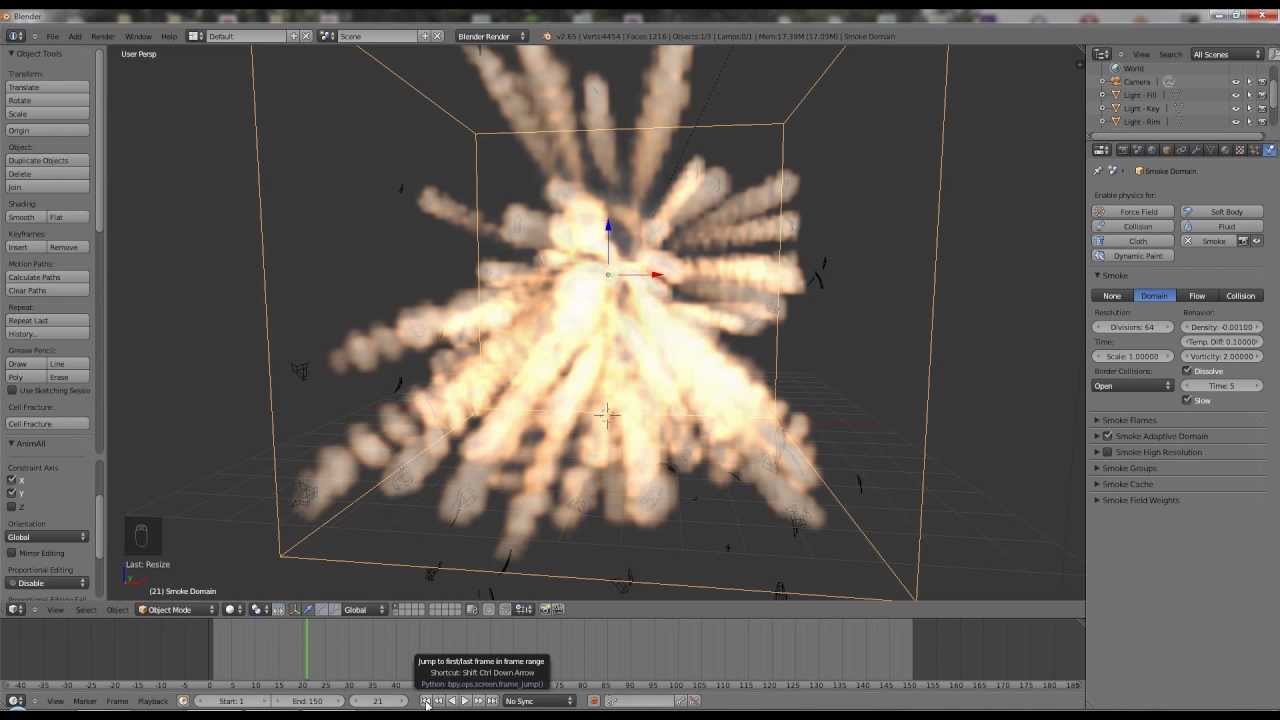Toggle Light - Fill visibility eye
This screenshot has height=720, width=1280.
click(1236, 95)
